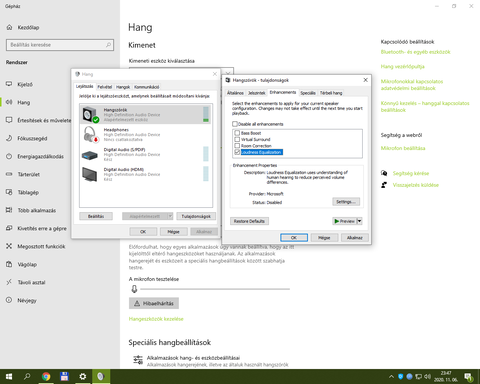Open the Hangeszközök kezelése link
The image size is (480, 384).
[156, 319]
